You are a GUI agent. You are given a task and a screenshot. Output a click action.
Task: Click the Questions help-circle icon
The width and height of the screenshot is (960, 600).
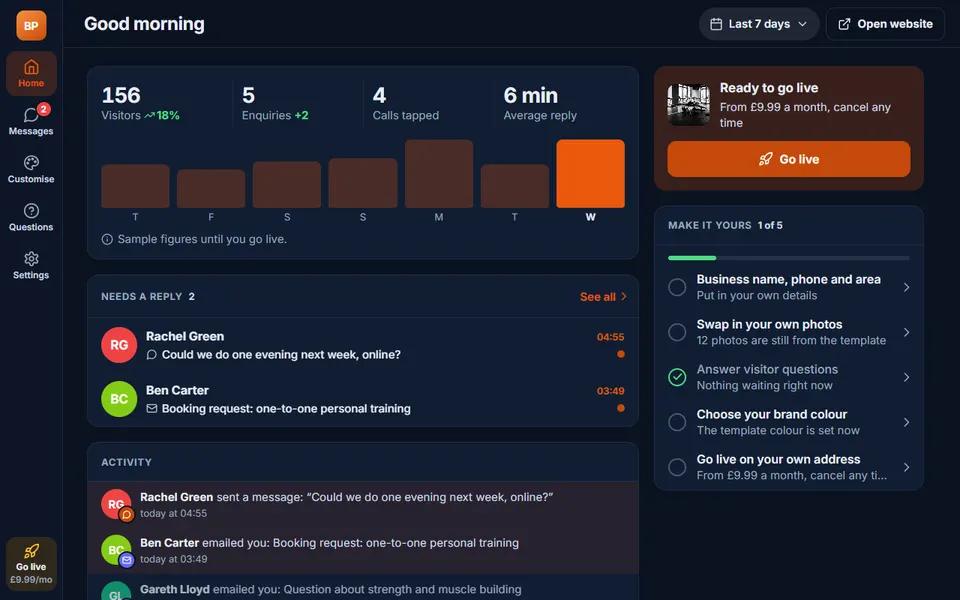point(31,211)
